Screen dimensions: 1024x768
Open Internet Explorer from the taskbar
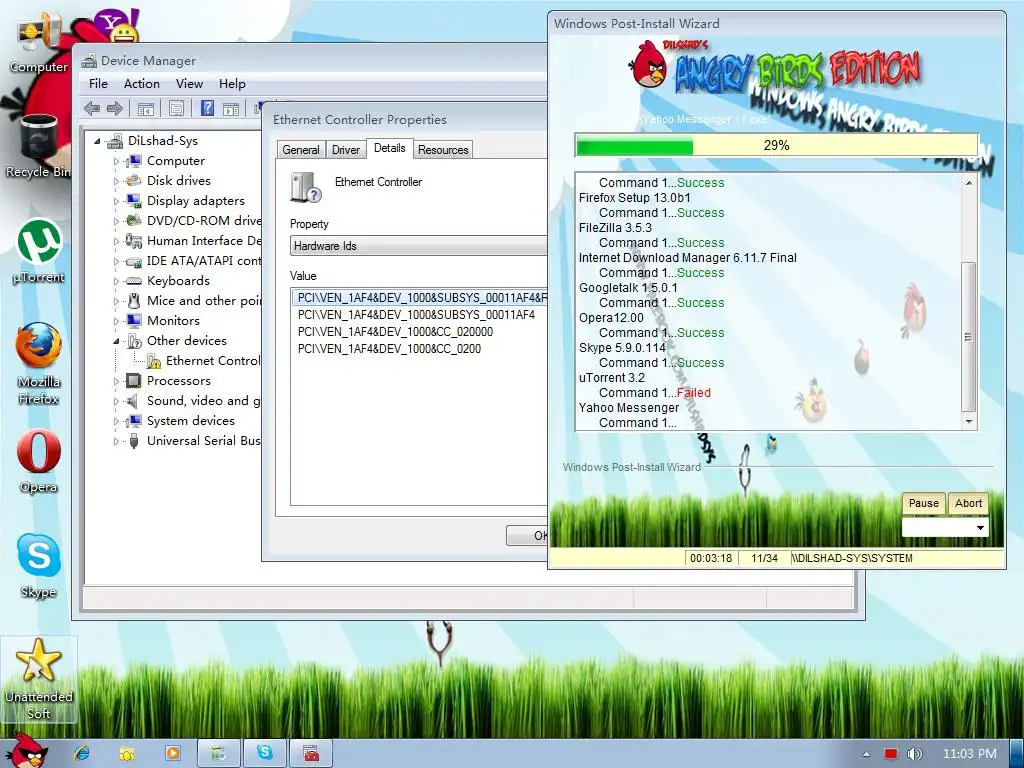pos(82,753)
